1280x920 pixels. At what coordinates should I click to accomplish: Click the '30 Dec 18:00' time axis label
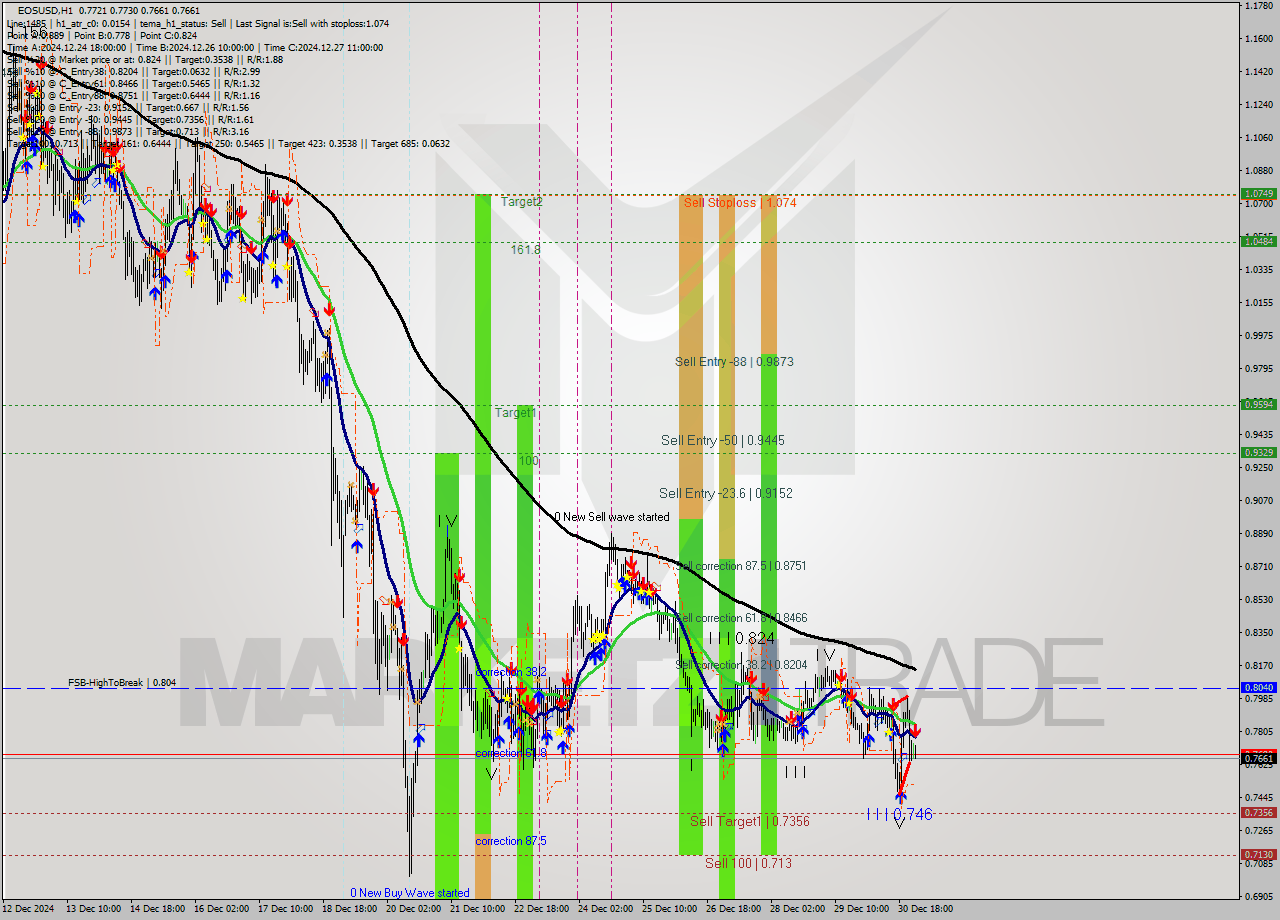pyautogui.click(x=925, y=909)
